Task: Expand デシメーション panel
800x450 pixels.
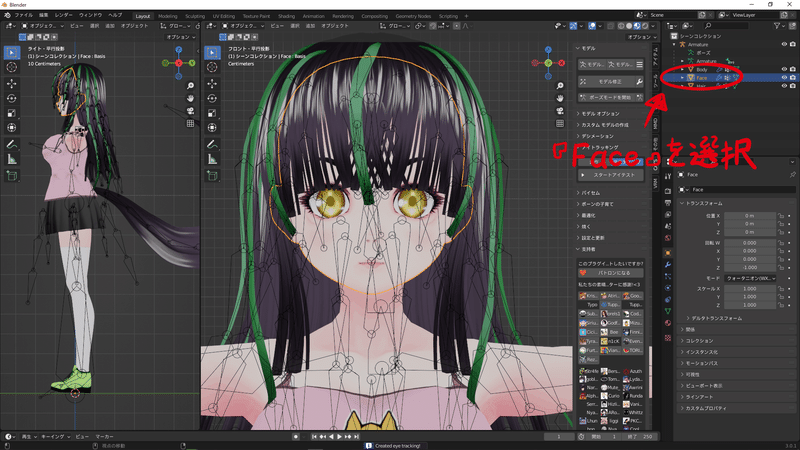Action: tap(595, 136)
